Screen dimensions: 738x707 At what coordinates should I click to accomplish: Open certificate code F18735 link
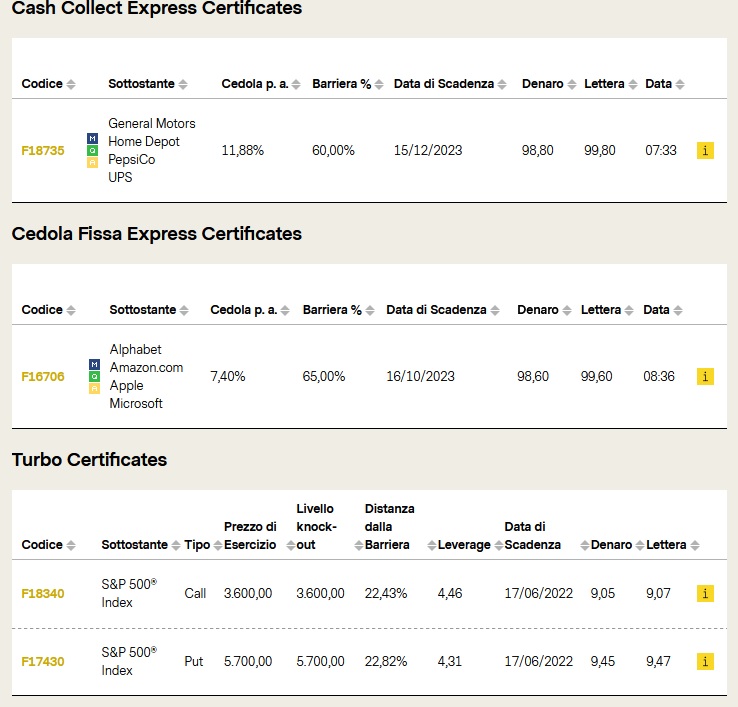click(43, 151)
